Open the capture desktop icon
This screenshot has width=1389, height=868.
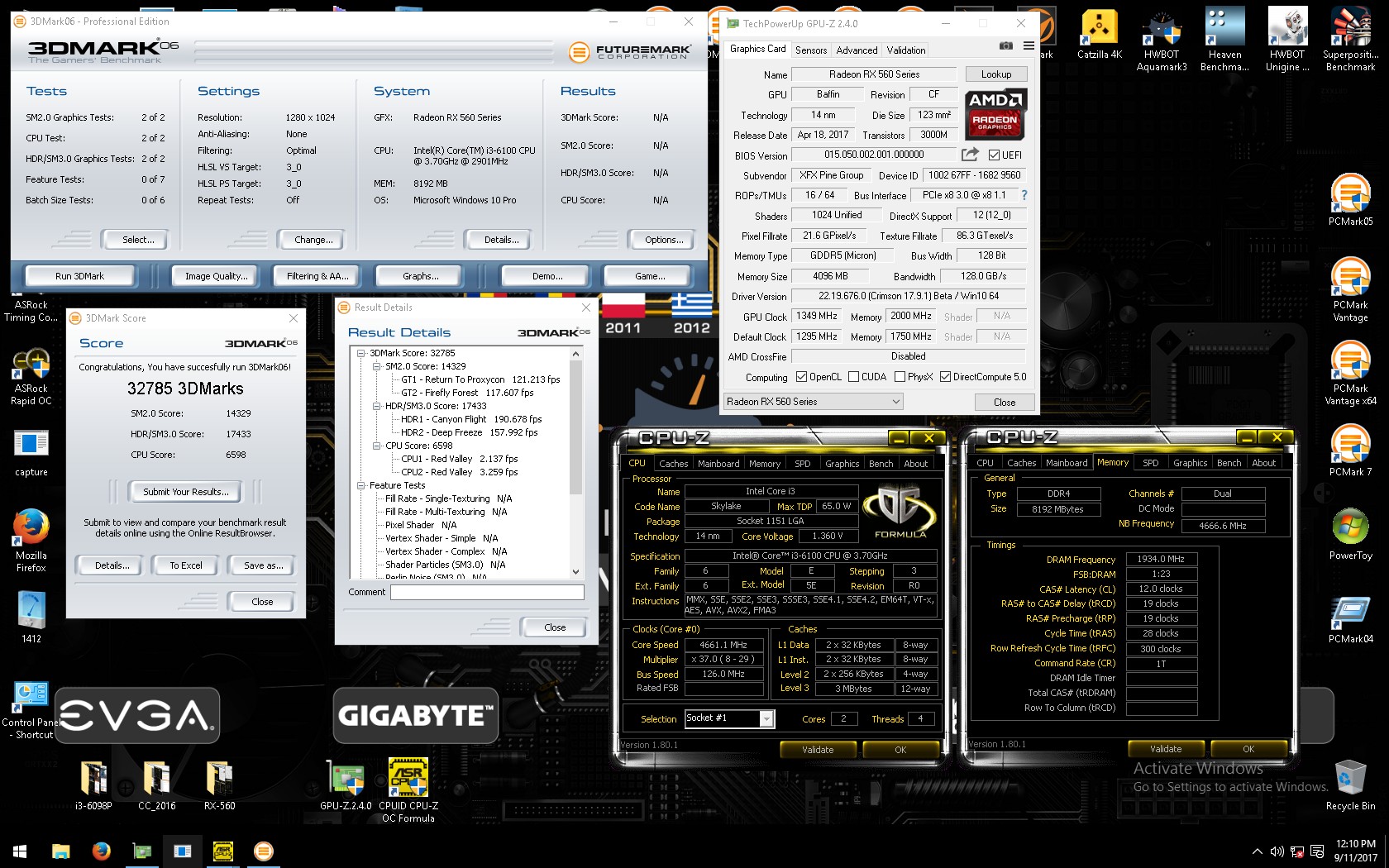(x=31, y=453)
